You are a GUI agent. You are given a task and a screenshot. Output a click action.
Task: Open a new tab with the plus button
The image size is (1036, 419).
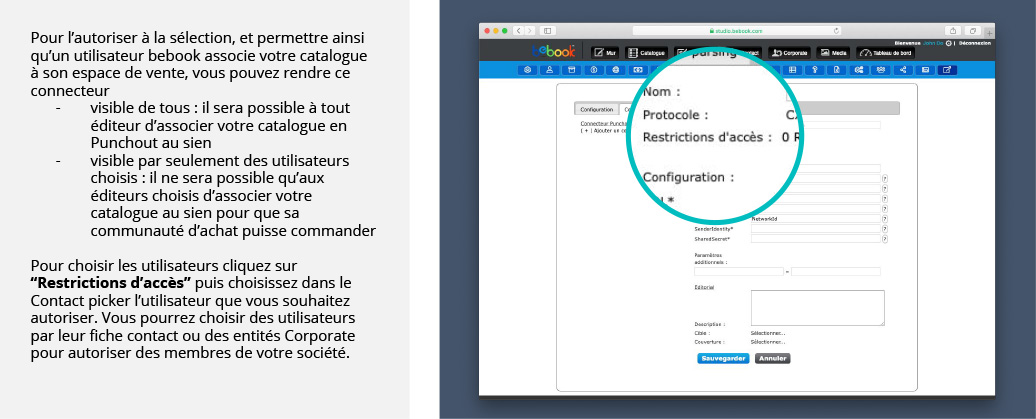(x=989, y=33)
